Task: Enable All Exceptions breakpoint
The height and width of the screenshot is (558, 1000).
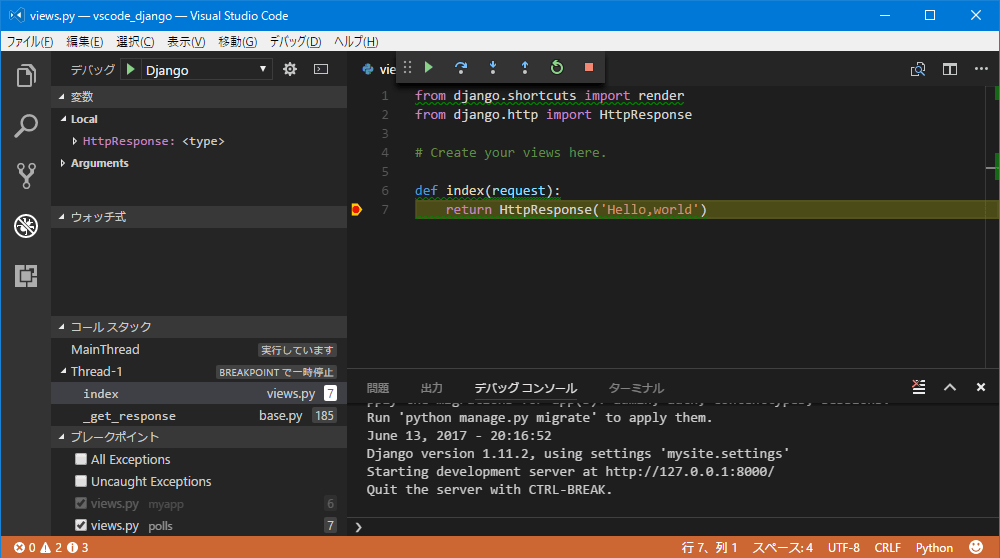Action: [x=80, y=459]
